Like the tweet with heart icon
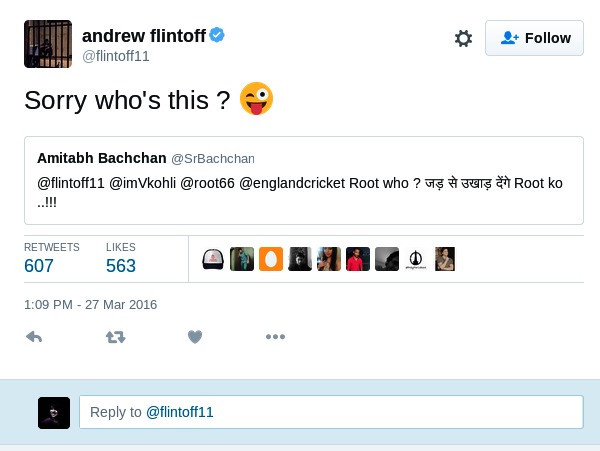 pyautogui.click(x=195, y=337)
